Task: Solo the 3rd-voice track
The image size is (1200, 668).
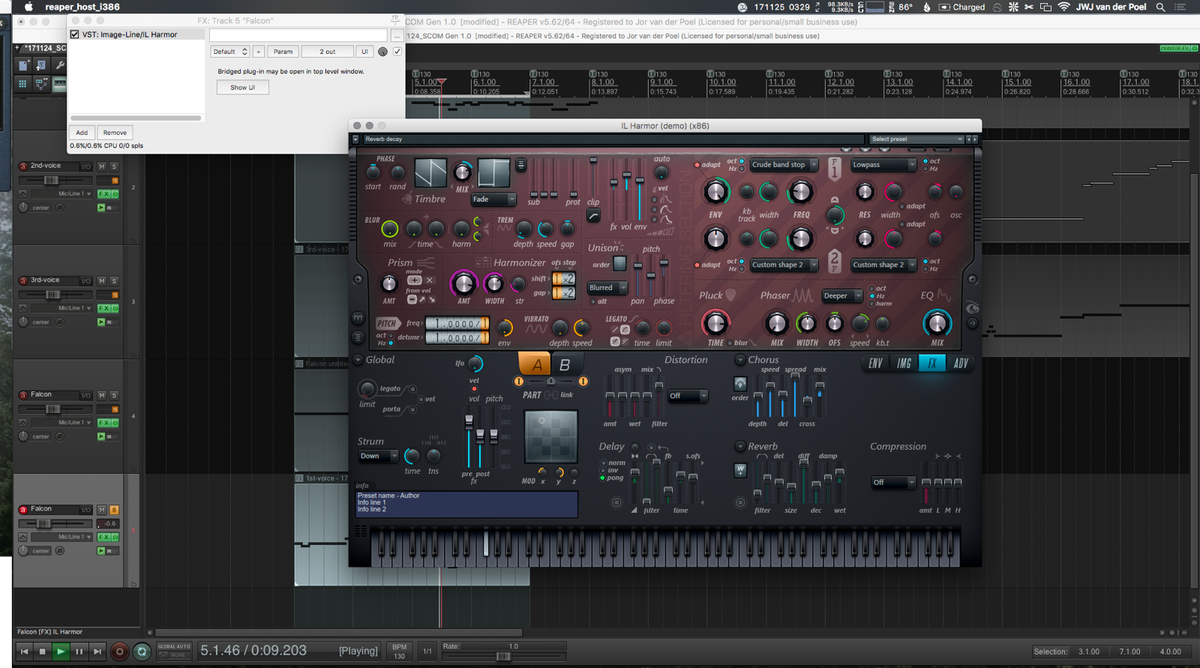Action: (x=114, y=280)
